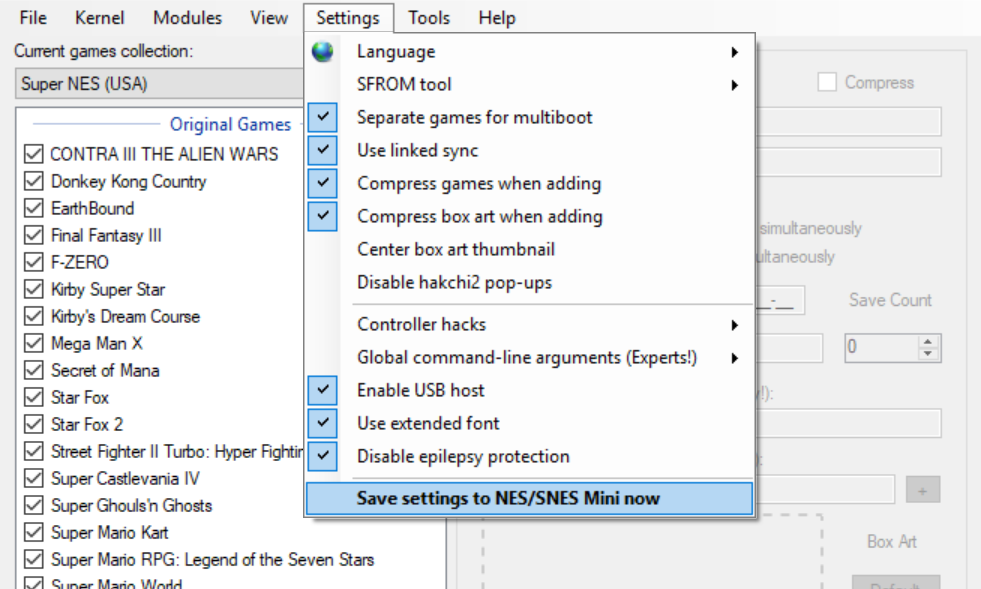Viewport: 981px width, 589px height.
Task: Enable Center box art thumbnail
Action: point(529,249)
